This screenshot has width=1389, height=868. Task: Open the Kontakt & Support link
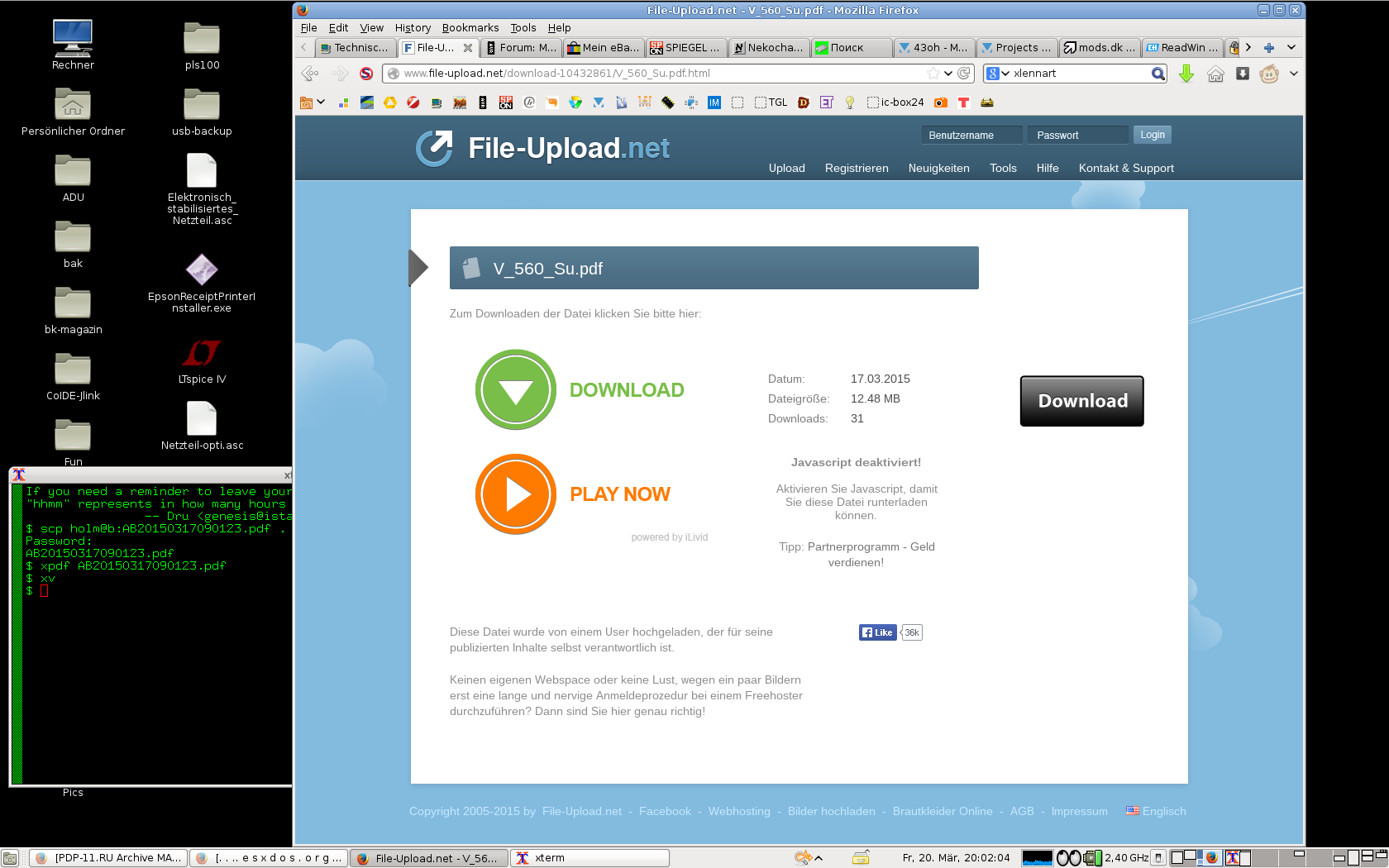tap(1126, 168)
